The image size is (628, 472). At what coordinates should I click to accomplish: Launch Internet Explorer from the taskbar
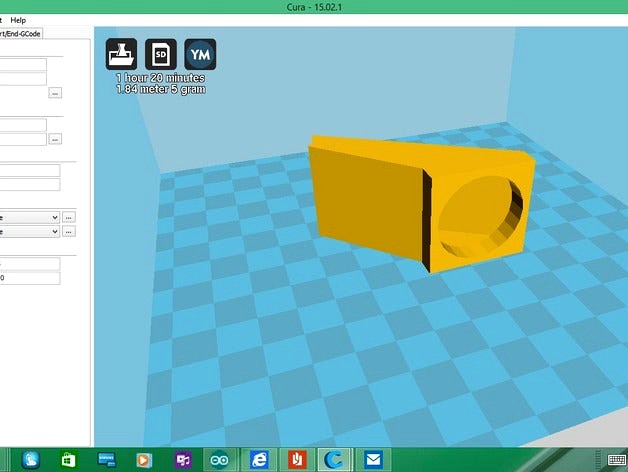click(x=257, y=459)
